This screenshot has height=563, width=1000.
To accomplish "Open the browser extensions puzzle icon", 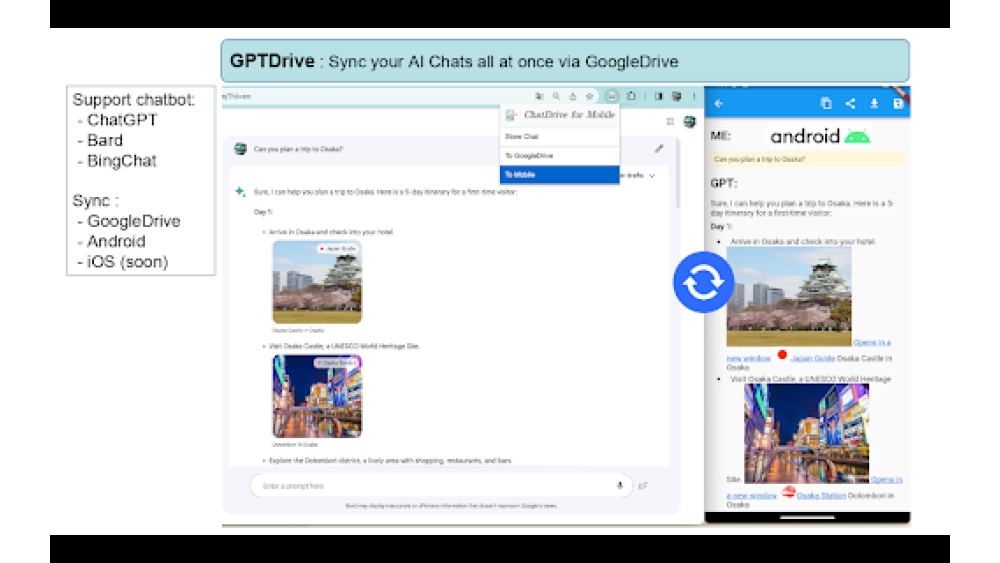I will 631,96.
